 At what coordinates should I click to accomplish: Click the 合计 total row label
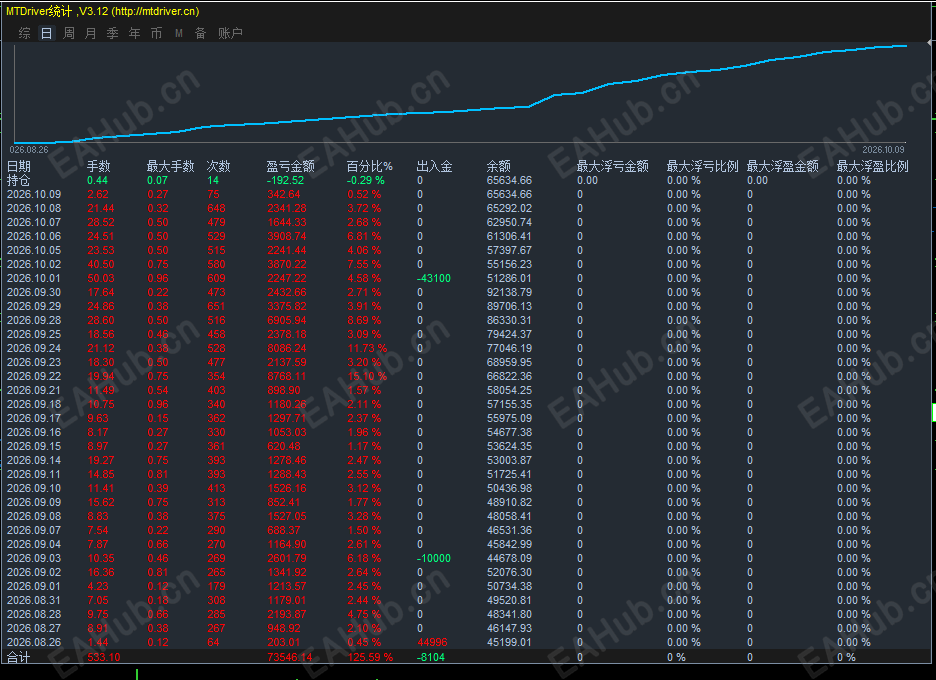coord(18,657)
